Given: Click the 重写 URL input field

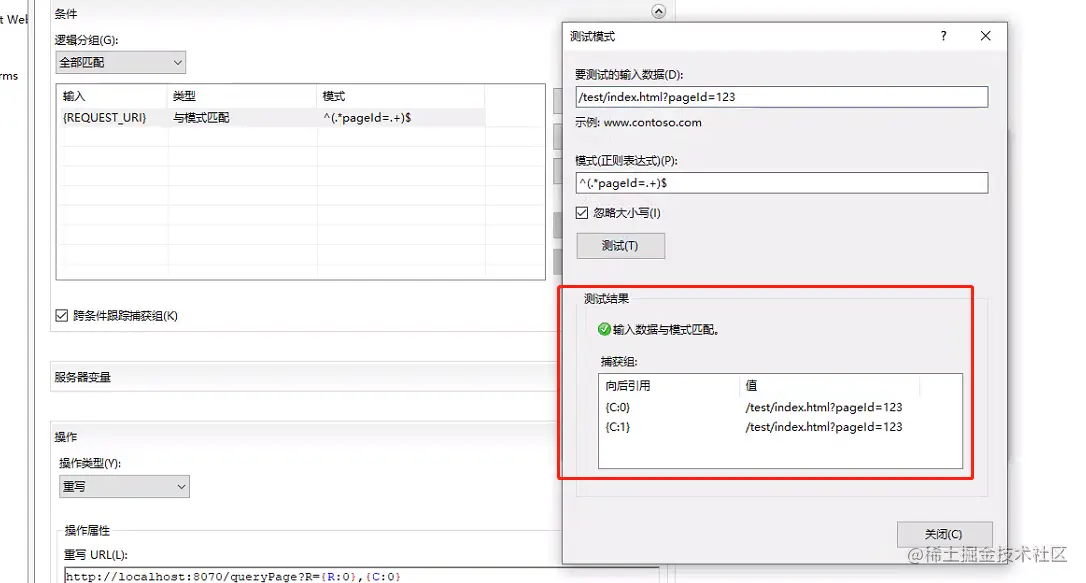Looking at the screenshot, I should click(x=360, y=576).
